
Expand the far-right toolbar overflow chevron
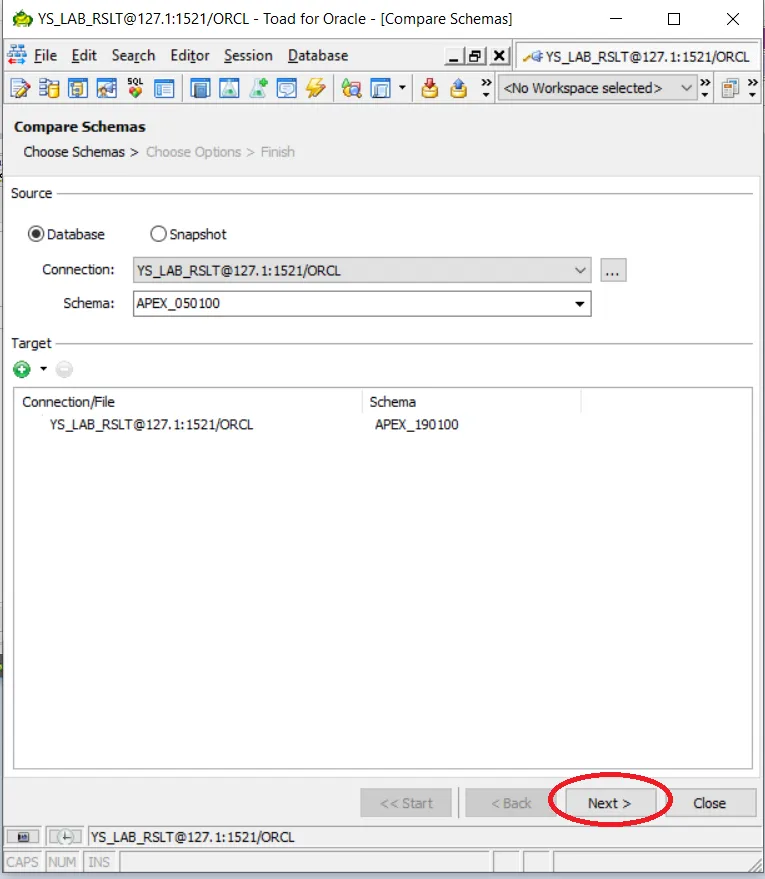[753, 88]
